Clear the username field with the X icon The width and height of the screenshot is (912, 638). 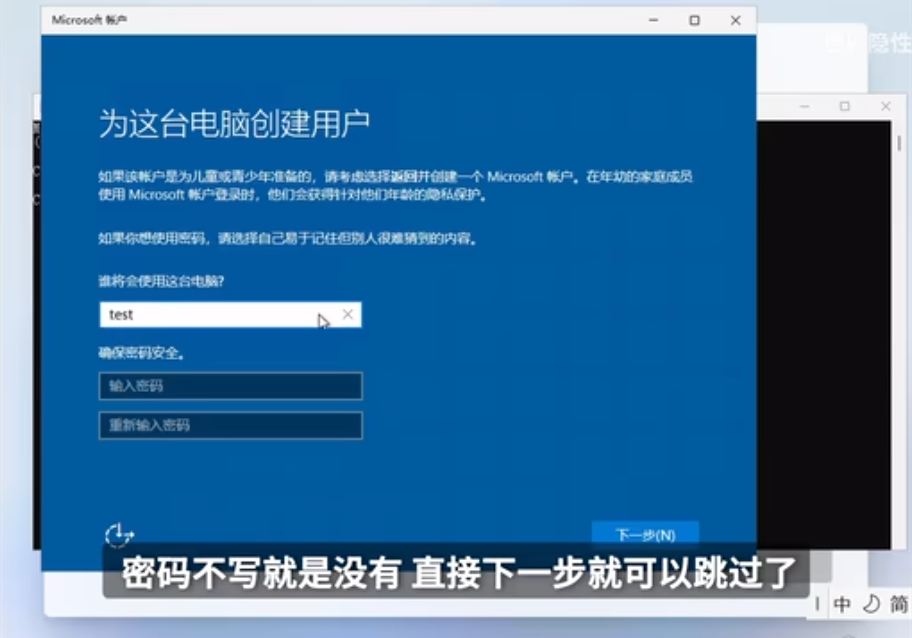(348, 314)
